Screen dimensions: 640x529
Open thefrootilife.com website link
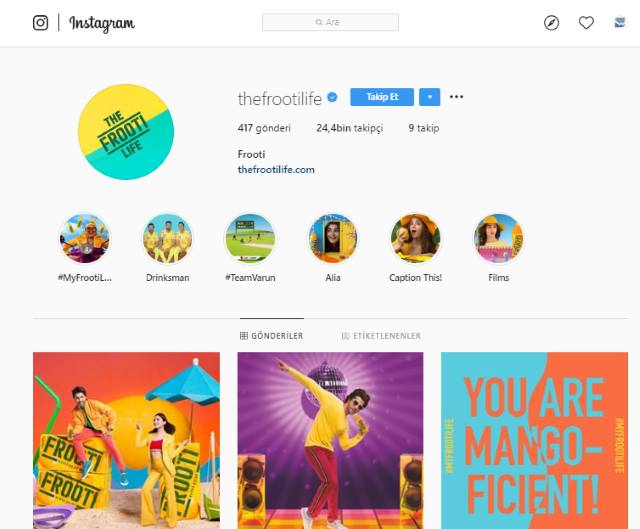coord(276,170)
